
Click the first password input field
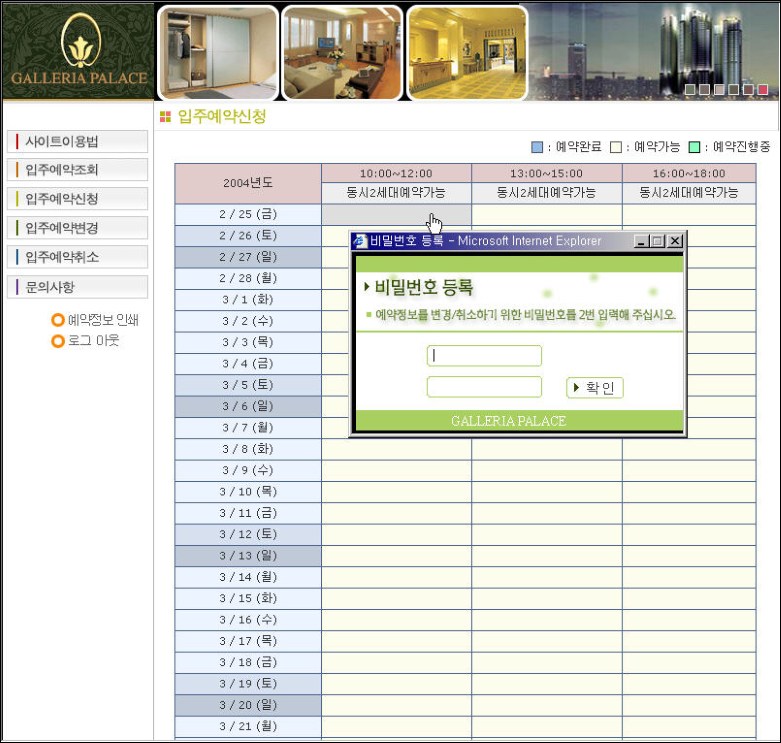pos(484,356)
